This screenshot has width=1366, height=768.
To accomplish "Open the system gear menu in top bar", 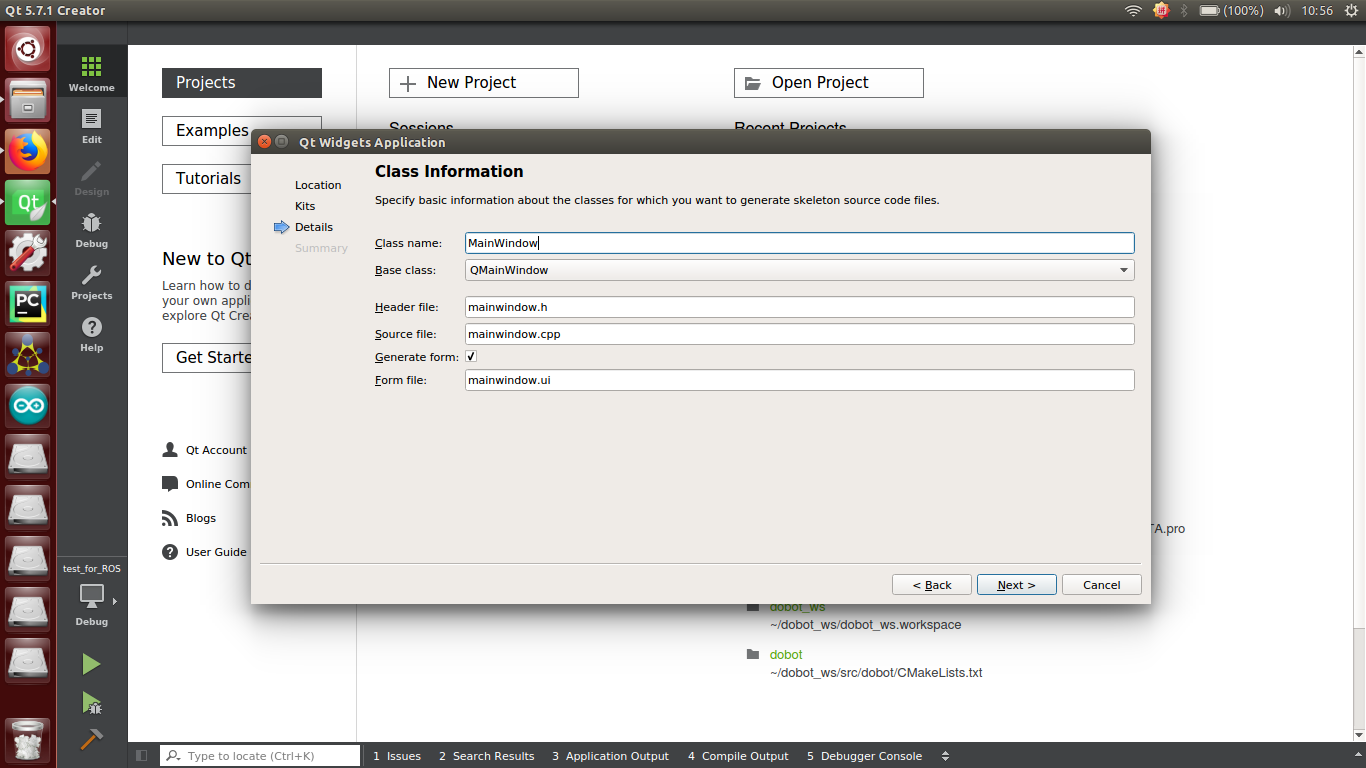I will pyautogui.click(x=1352, y=11).
